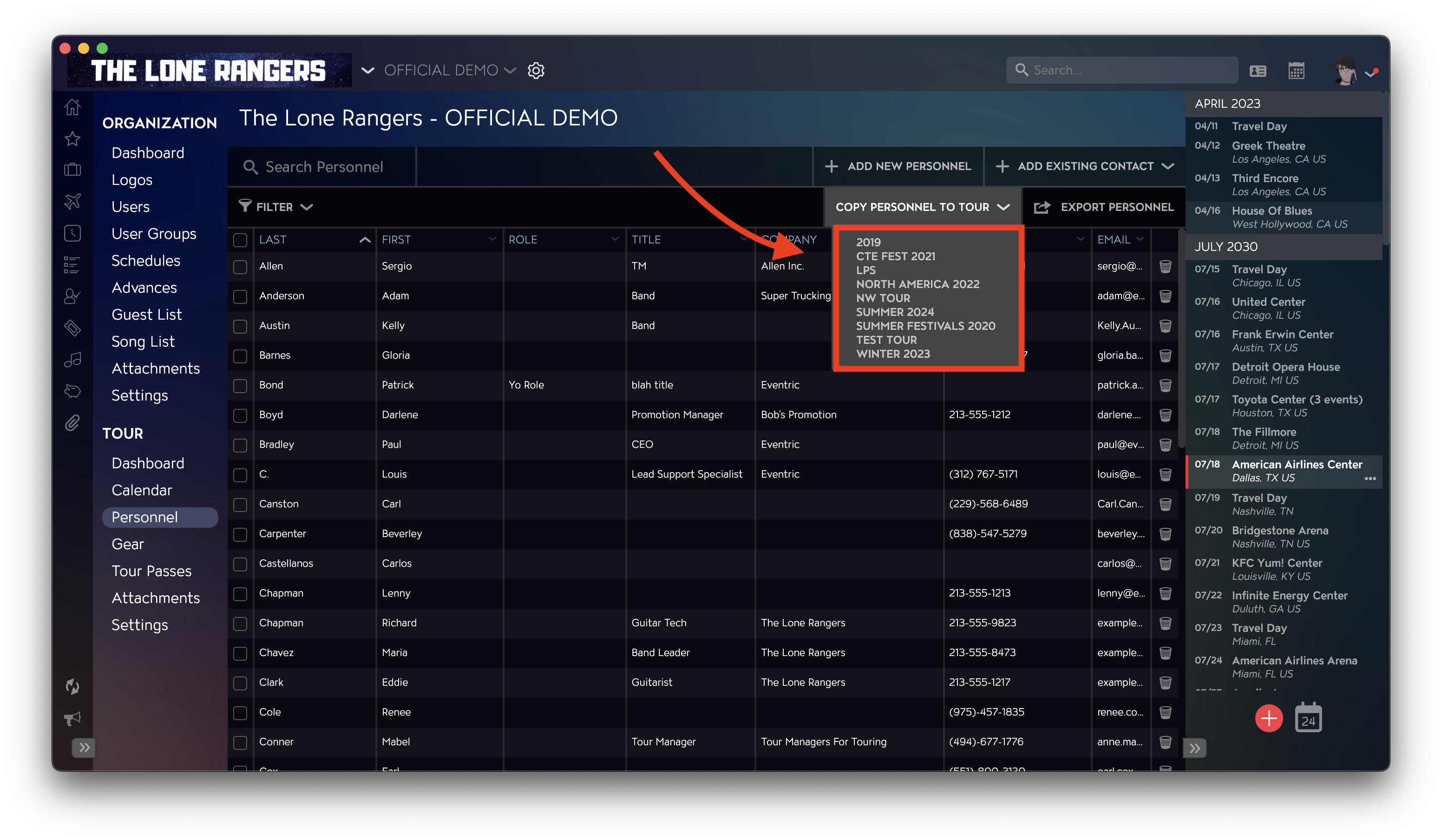The width and height of the screenshot is (1442, 840).
Task: Open Calendar in tour menu
Action: click(141, 490)
